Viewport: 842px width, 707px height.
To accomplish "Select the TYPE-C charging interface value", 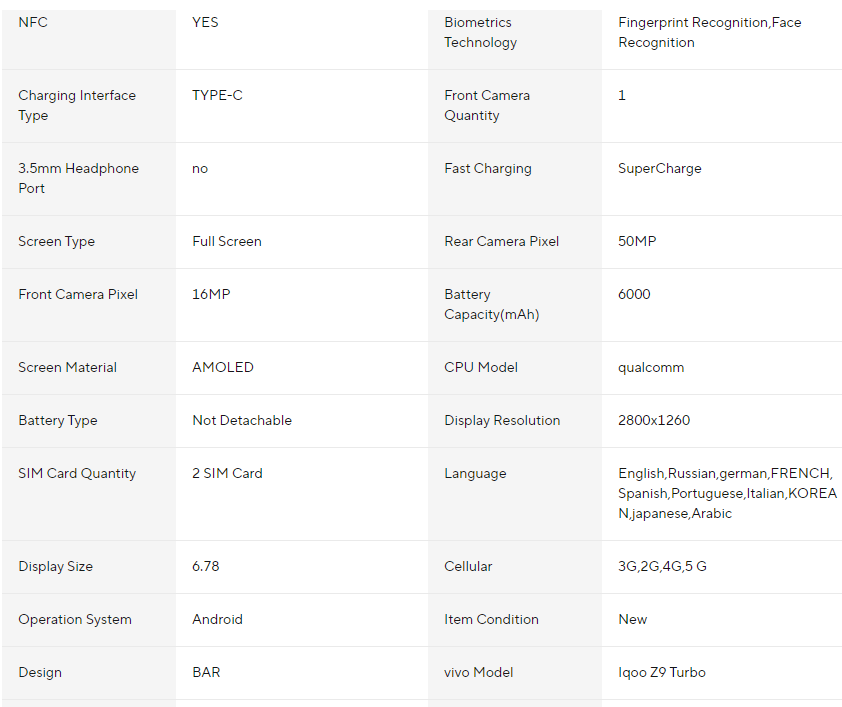I will (x=217, y=95).
